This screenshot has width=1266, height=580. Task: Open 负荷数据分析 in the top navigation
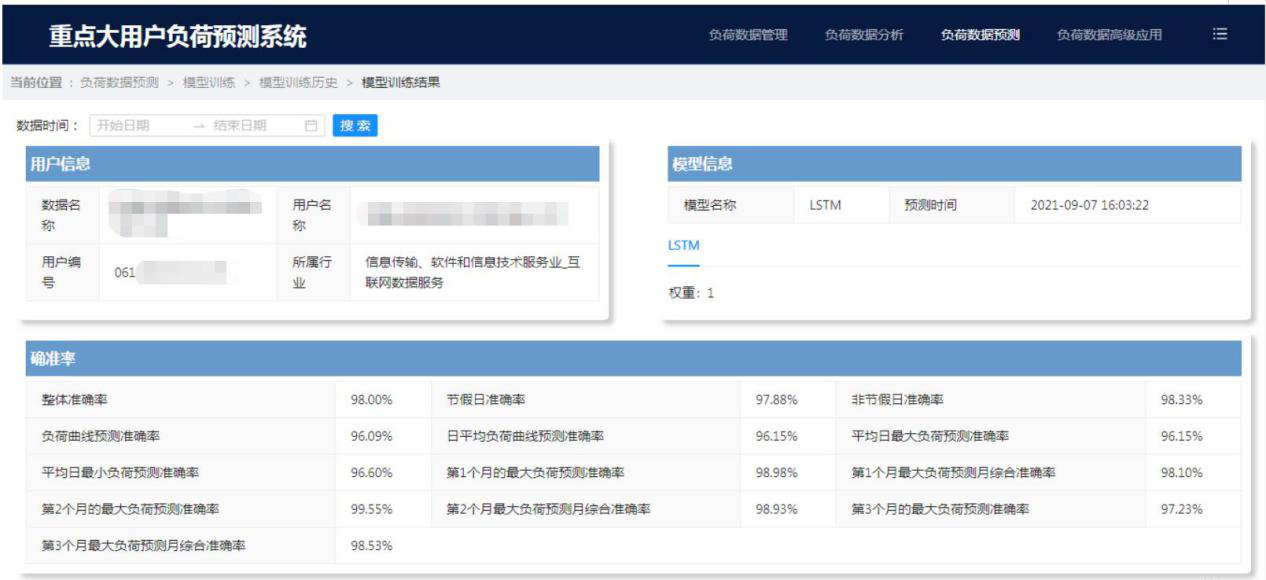click(864, 35)
